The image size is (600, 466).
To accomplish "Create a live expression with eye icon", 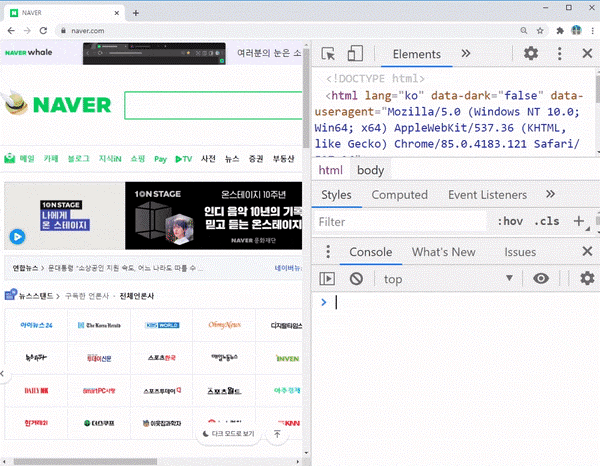I will click(x=541, y=278).
